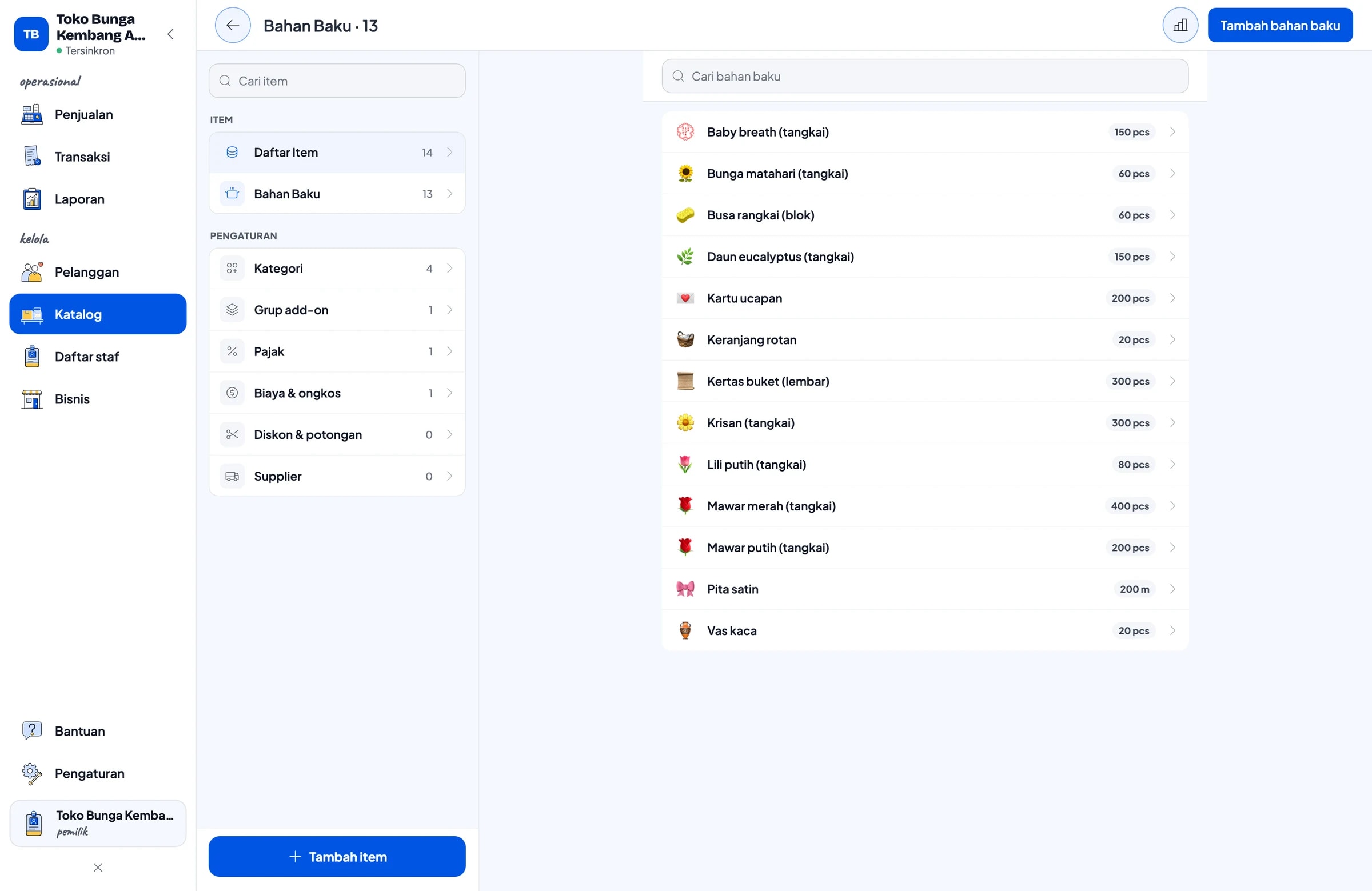
Task: Open the stock chart statistics icon
Action: 1179,25
